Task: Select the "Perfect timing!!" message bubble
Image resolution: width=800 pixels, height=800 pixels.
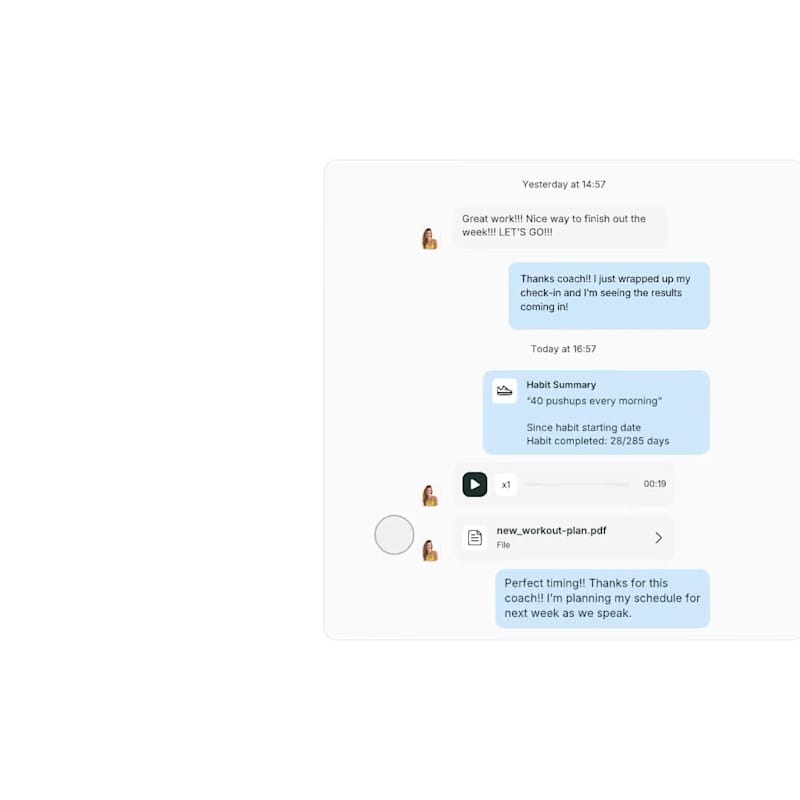Action: pos(602,598)
